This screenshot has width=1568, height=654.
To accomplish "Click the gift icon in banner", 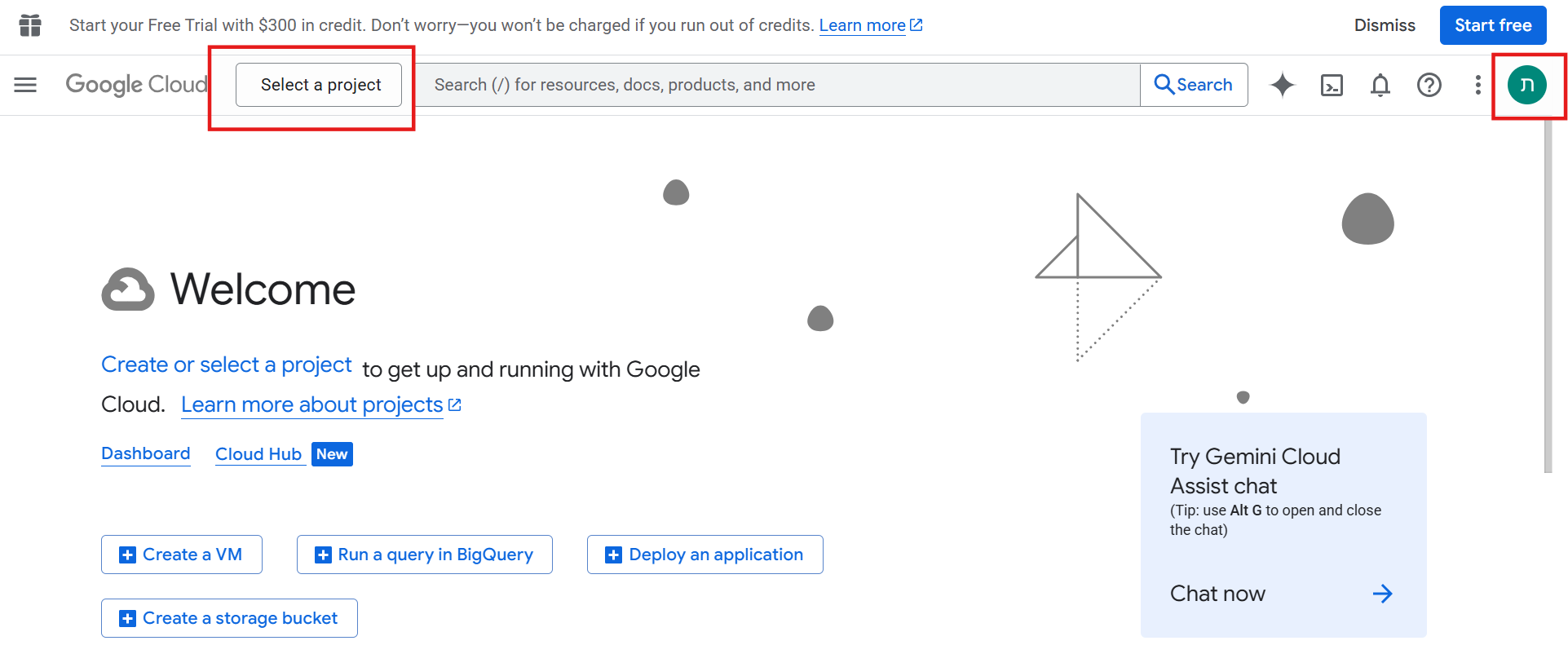I will pyautogui.click(x=30, y=25).
